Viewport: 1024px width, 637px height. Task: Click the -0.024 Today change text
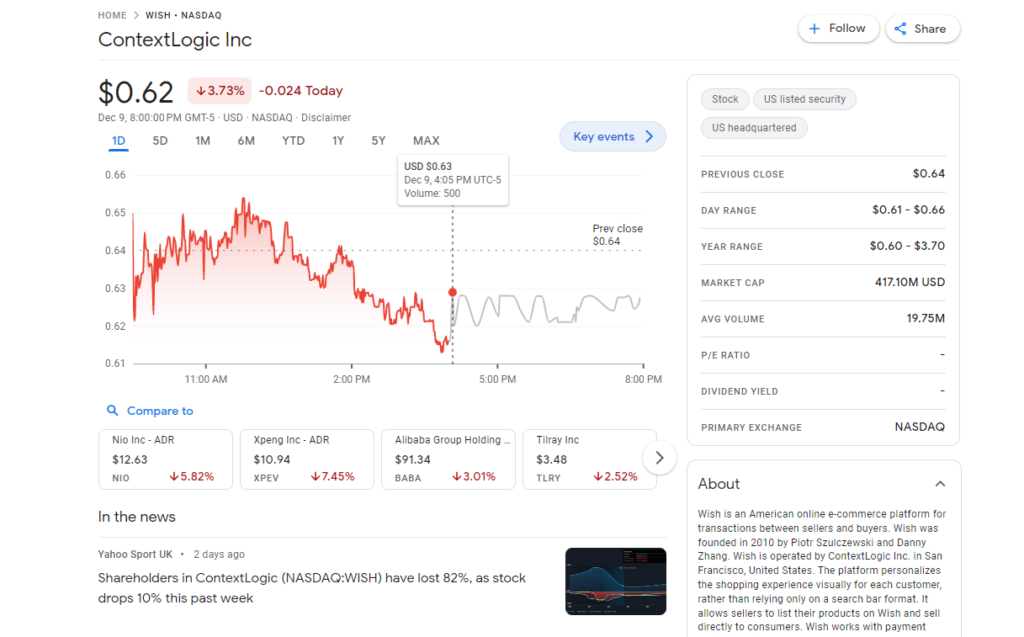point(301,91)
